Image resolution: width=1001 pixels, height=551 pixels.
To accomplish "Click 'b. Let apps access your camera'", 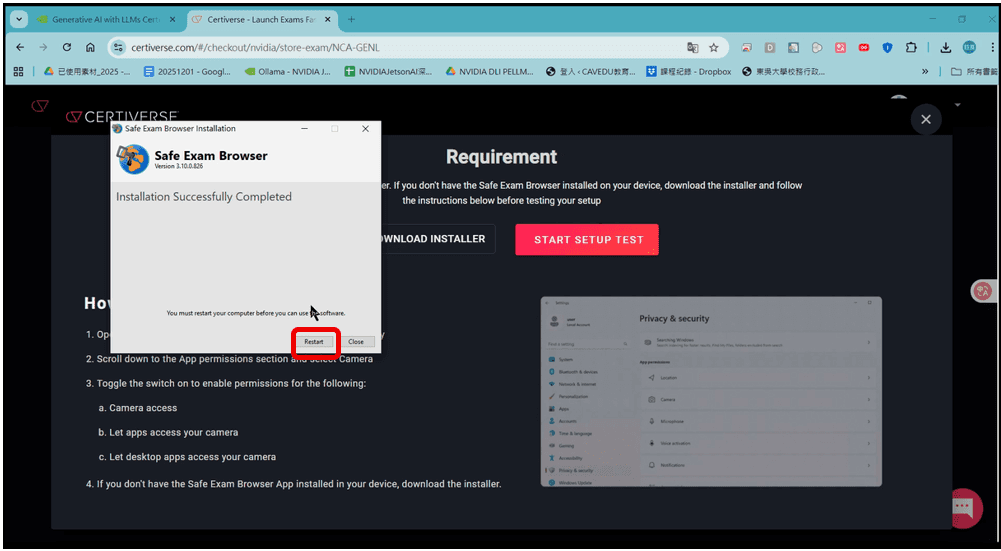I will pyautogui.click(x=168, y=432).
